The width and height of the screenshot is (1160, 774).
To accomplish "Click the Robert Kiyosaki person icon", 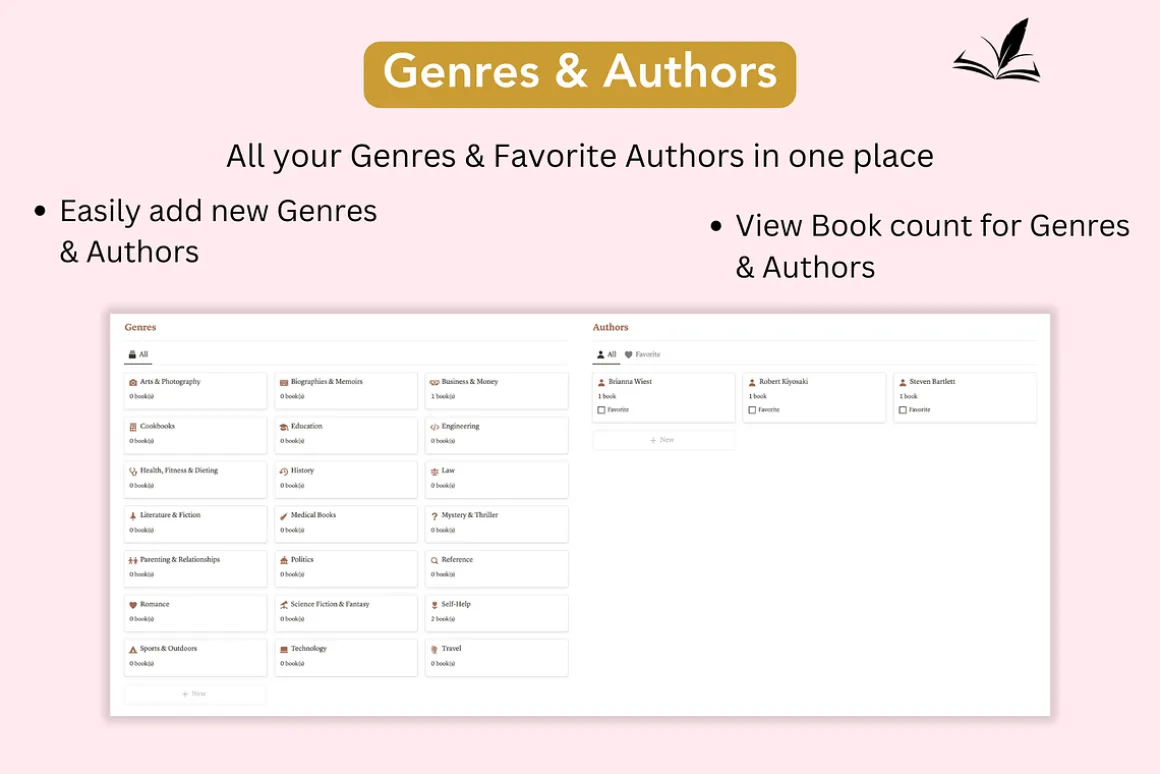I will (x=752, y=383).
